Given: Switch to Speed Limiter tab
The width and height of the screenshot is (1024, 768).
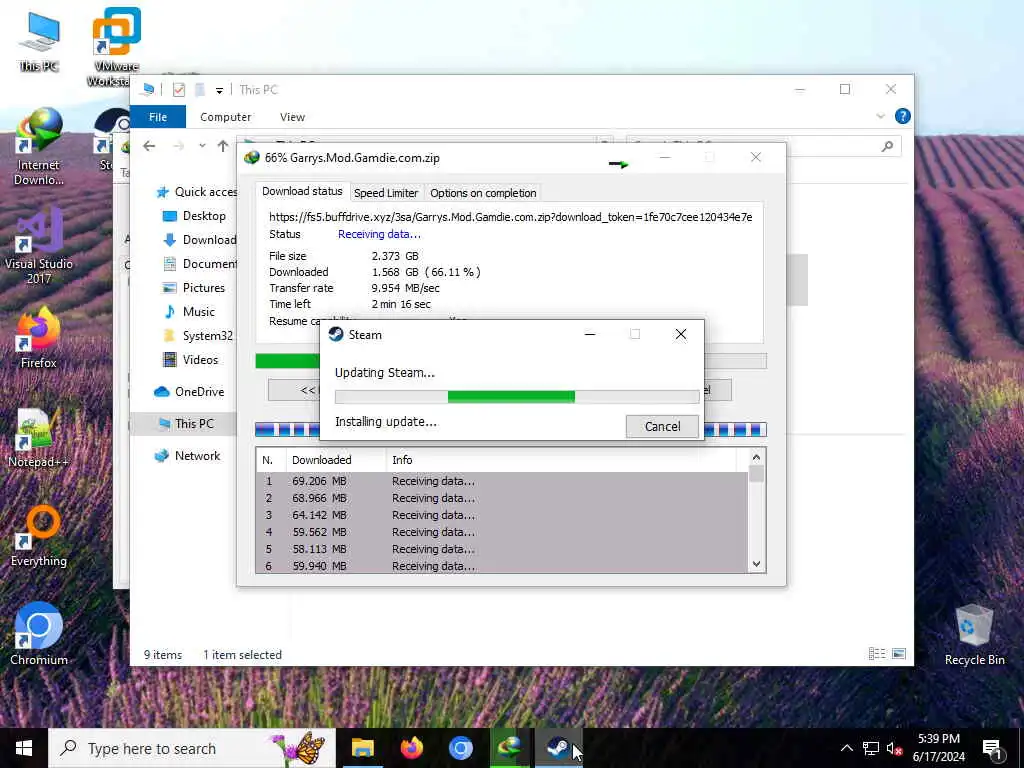Looking at the screenshot, I should [x=386, y=193].
